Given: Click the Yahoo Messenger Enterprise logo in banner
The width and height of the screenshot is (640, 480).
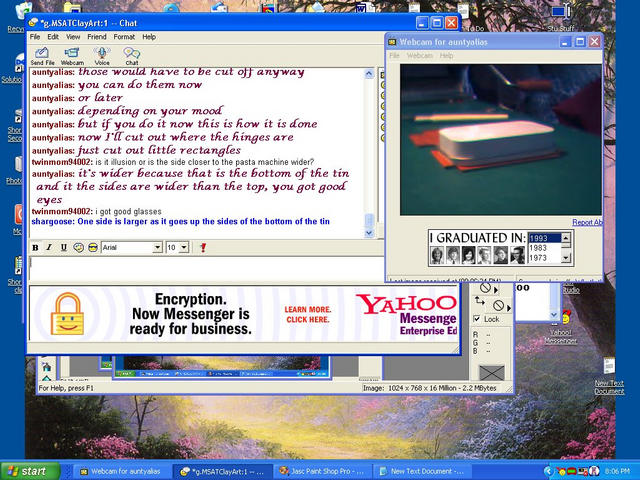Looking at the screenshot, I should [x=406, y=314].
